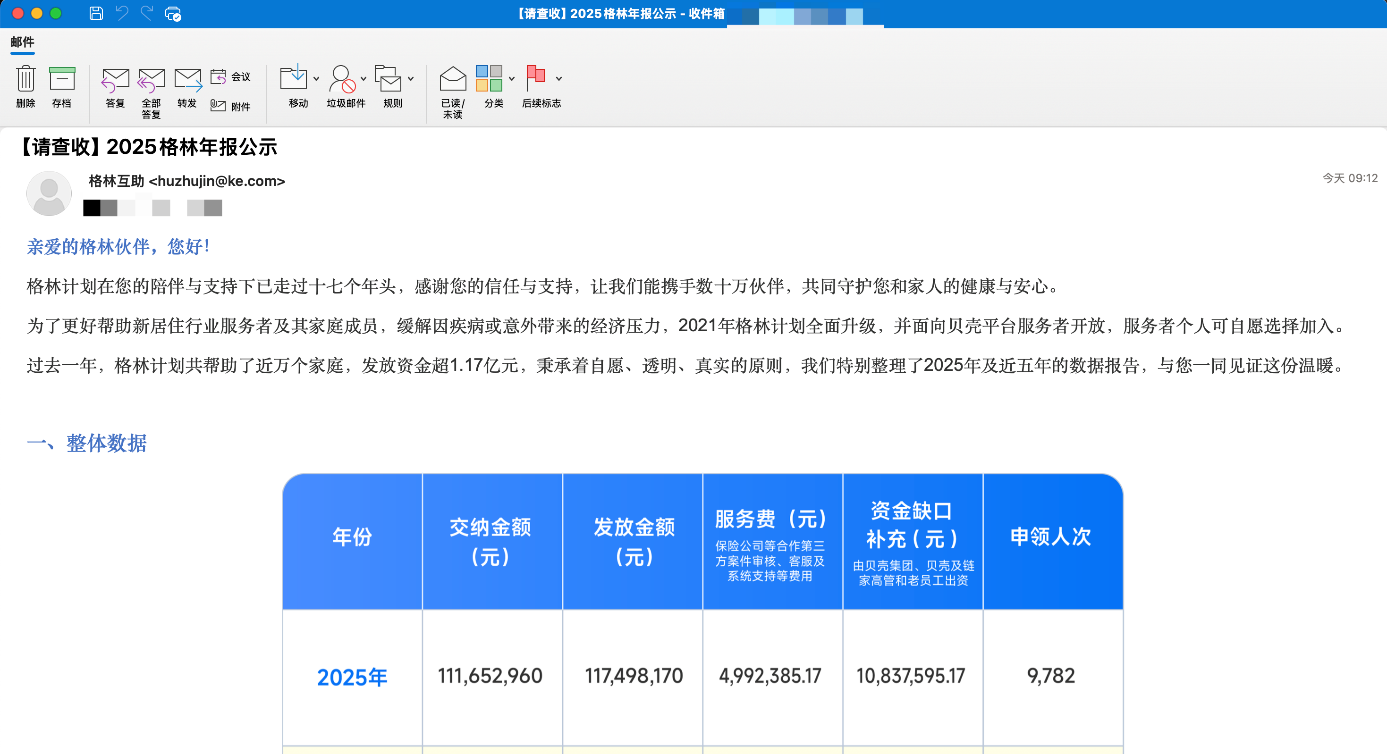
Task: Click the 删除 (Delete) trash icon
Action: point(26,79)
